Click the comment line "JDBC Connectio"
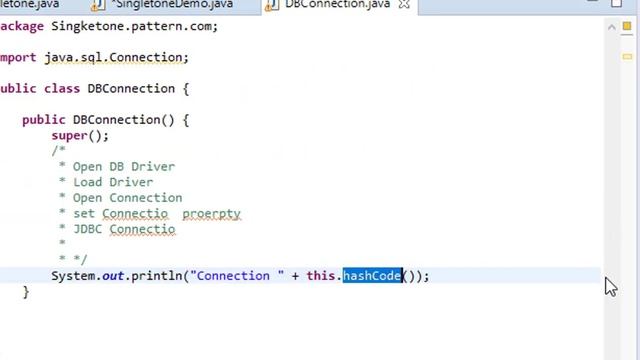 click(124, 229)
